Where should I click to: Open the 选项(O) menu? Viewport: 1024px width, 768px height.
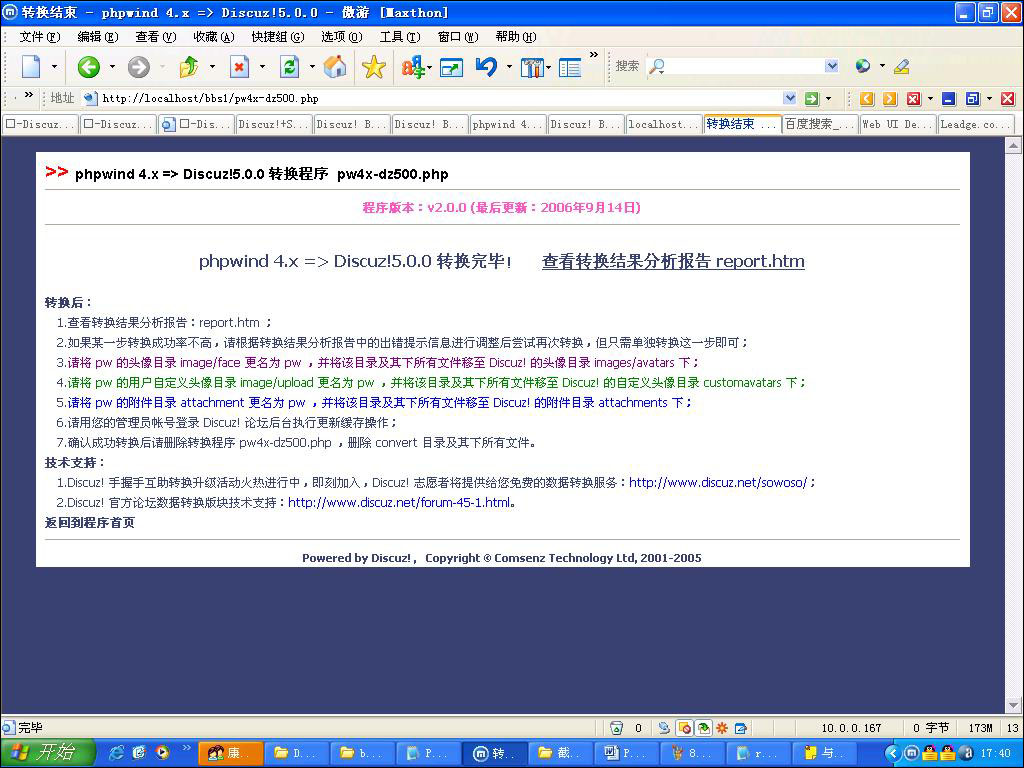click(x=342, y=37)
